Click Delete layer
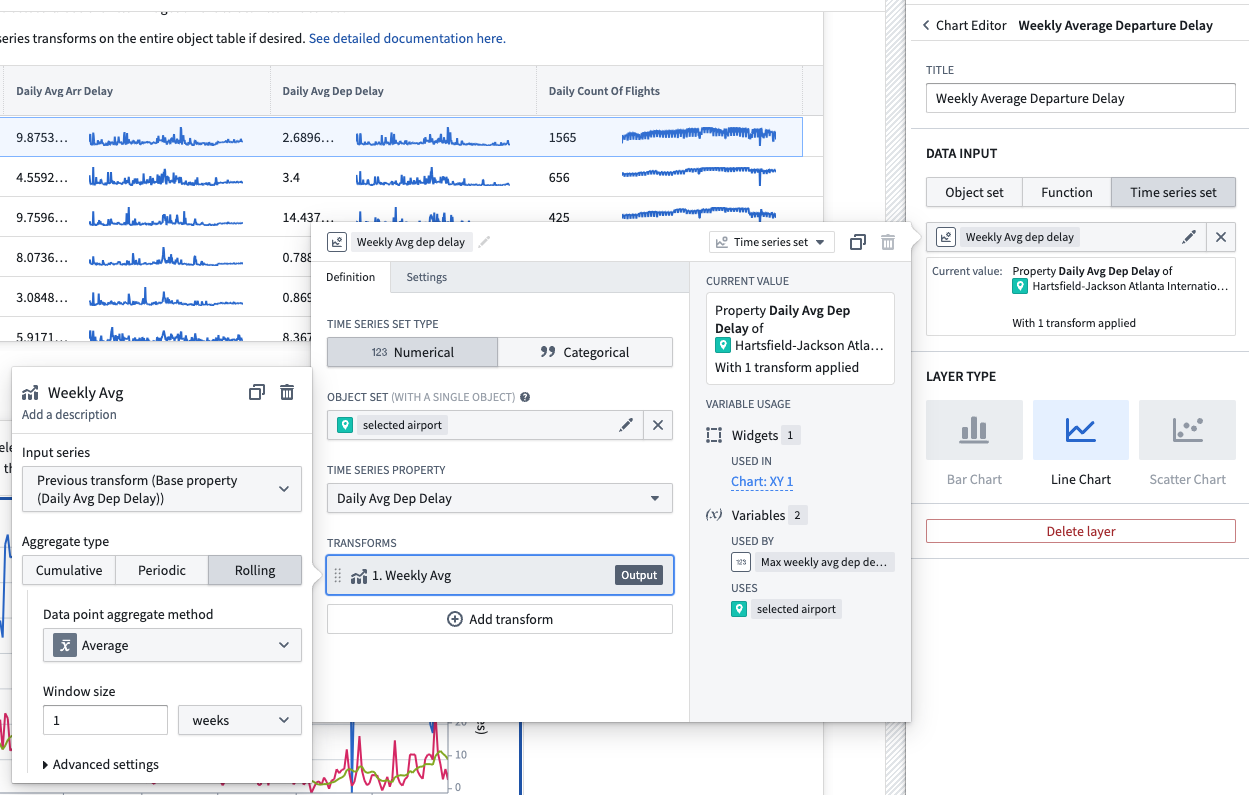 pos(1080,531)
